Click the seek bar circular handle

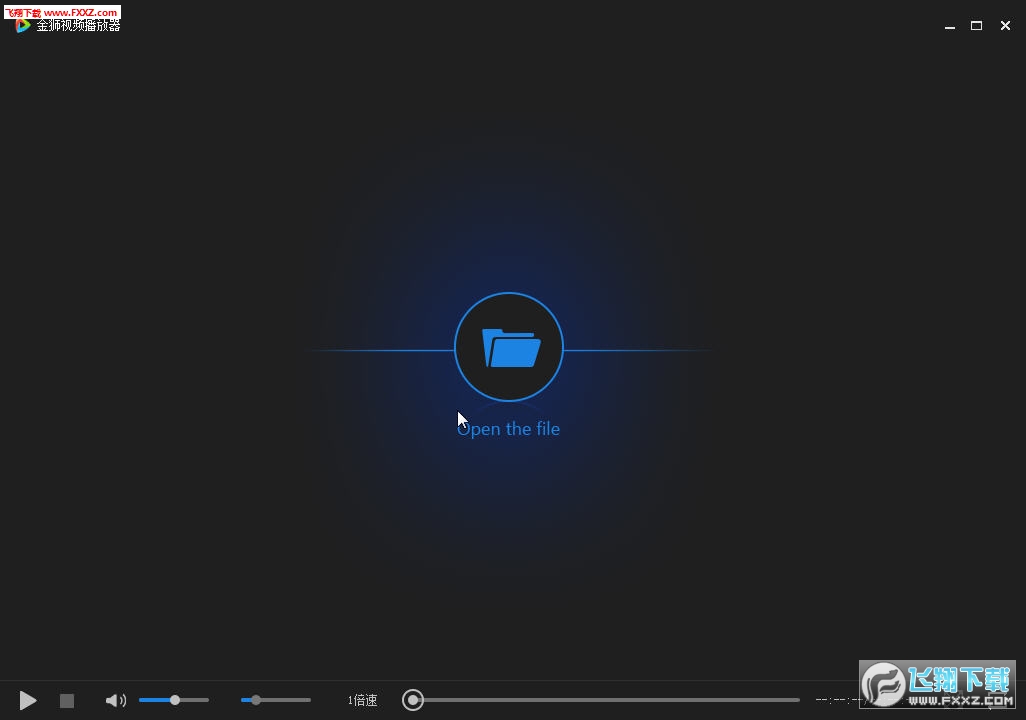(413, 700)
